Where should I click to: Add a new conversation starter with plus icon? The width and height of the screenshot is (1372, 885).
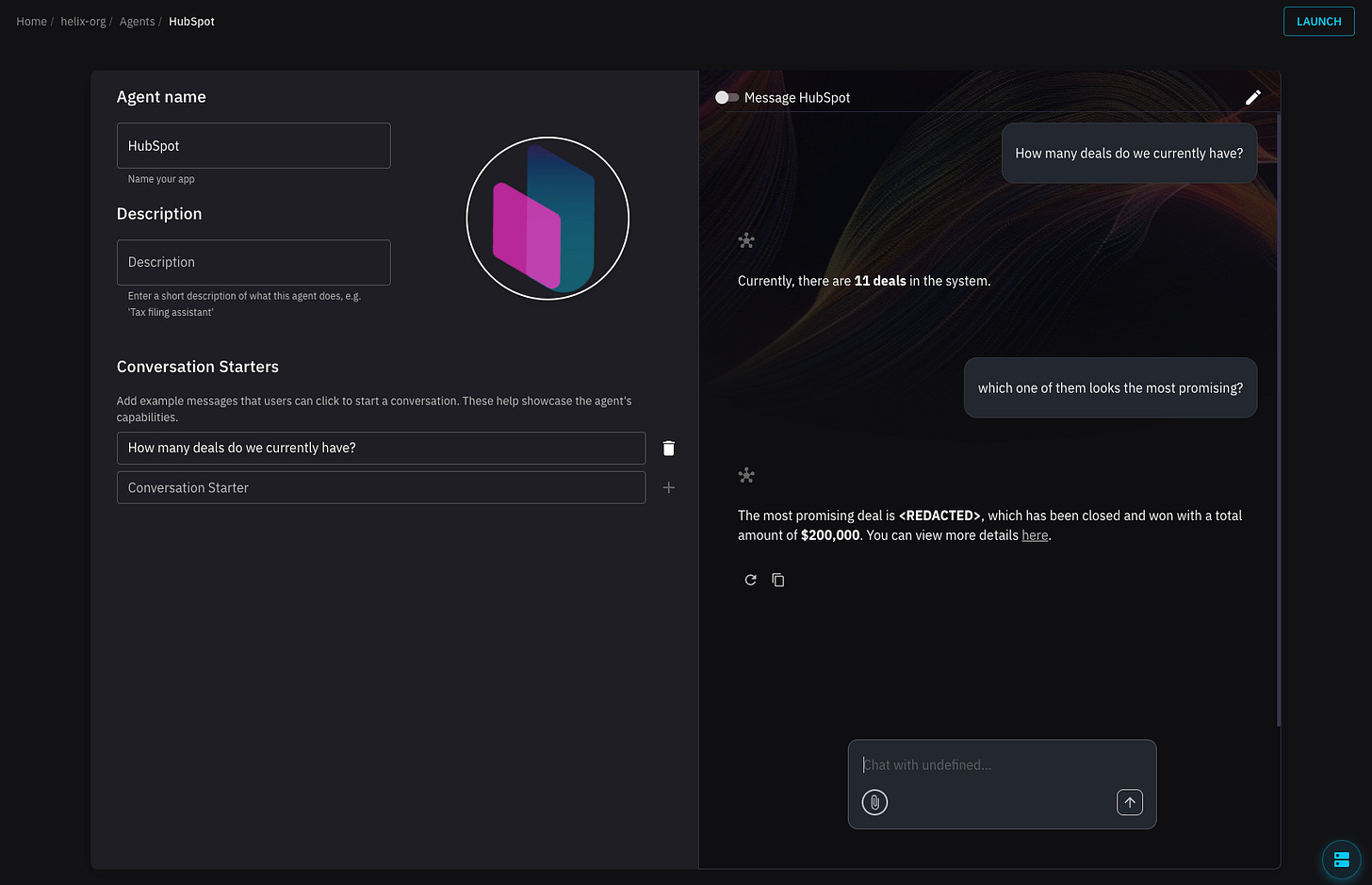668,487
